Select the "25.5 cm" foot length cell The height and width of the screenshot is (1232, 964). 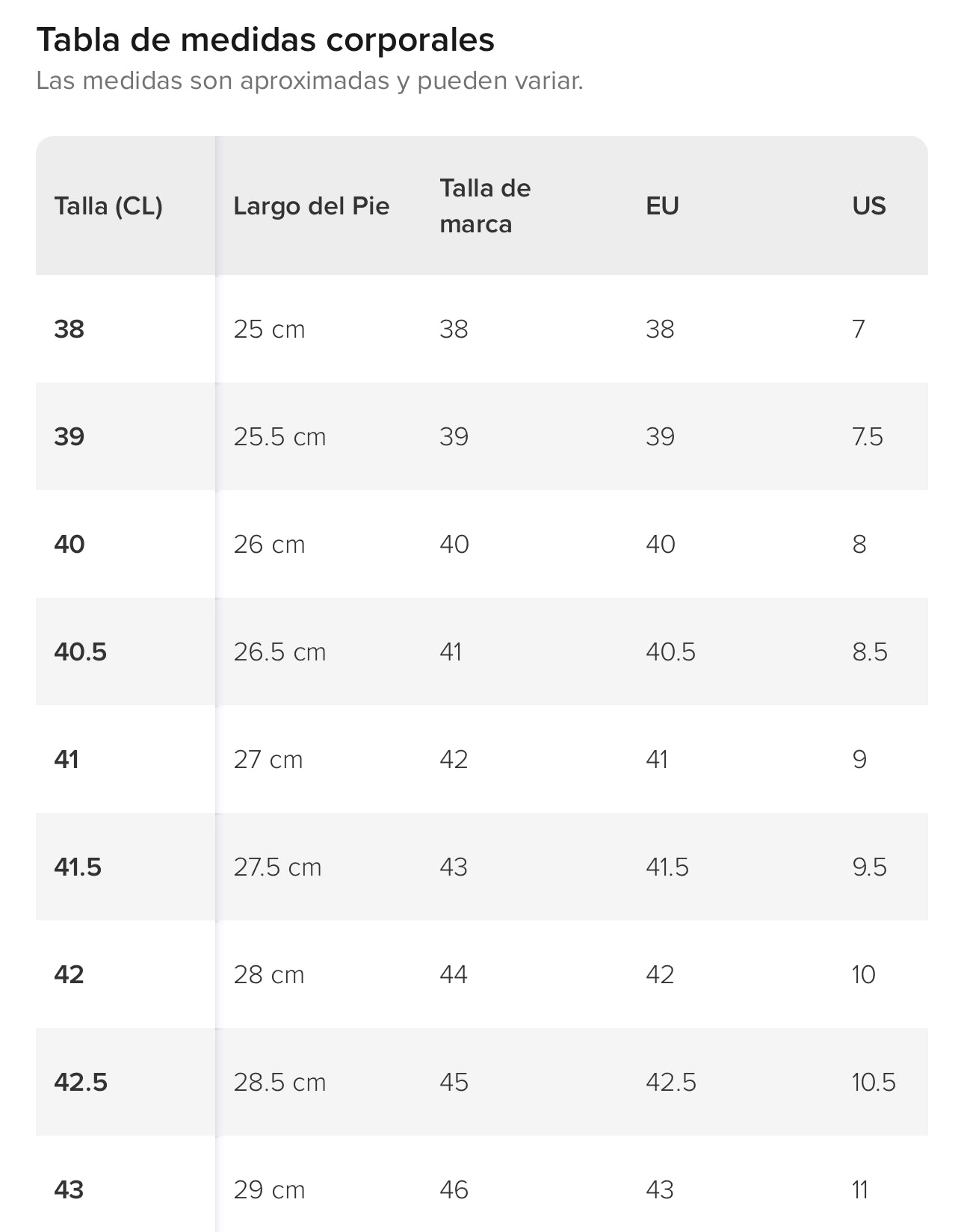click(x=279, y=437)
